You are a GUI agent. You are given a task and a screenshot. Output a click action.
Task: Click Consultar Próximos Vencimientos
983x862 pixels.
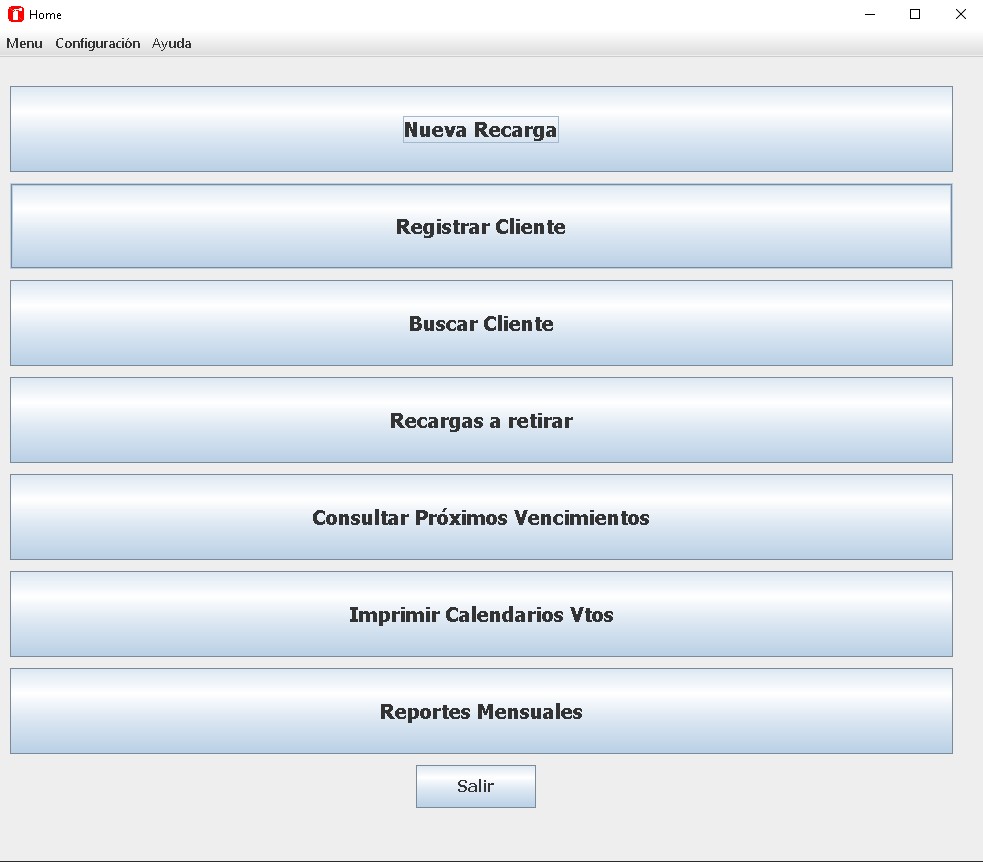[481, 518]
